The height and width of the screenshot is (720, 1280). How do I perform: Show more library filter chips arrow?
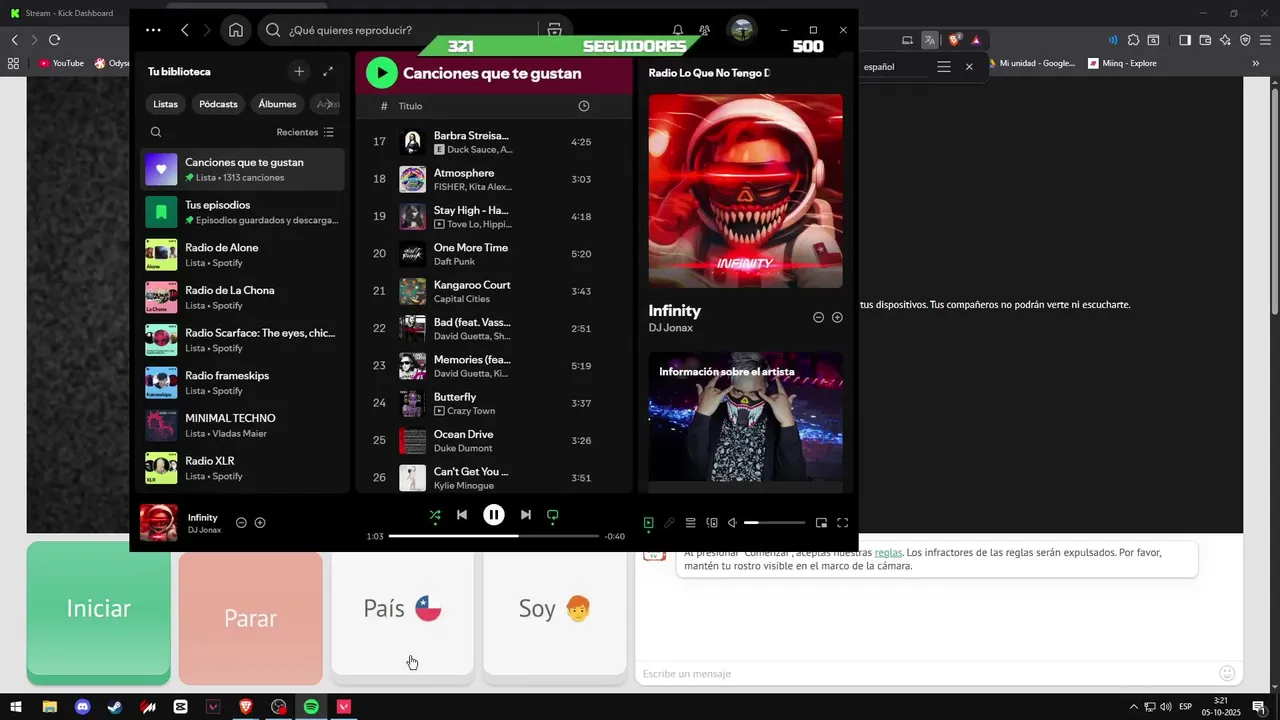tap(330, 104)
